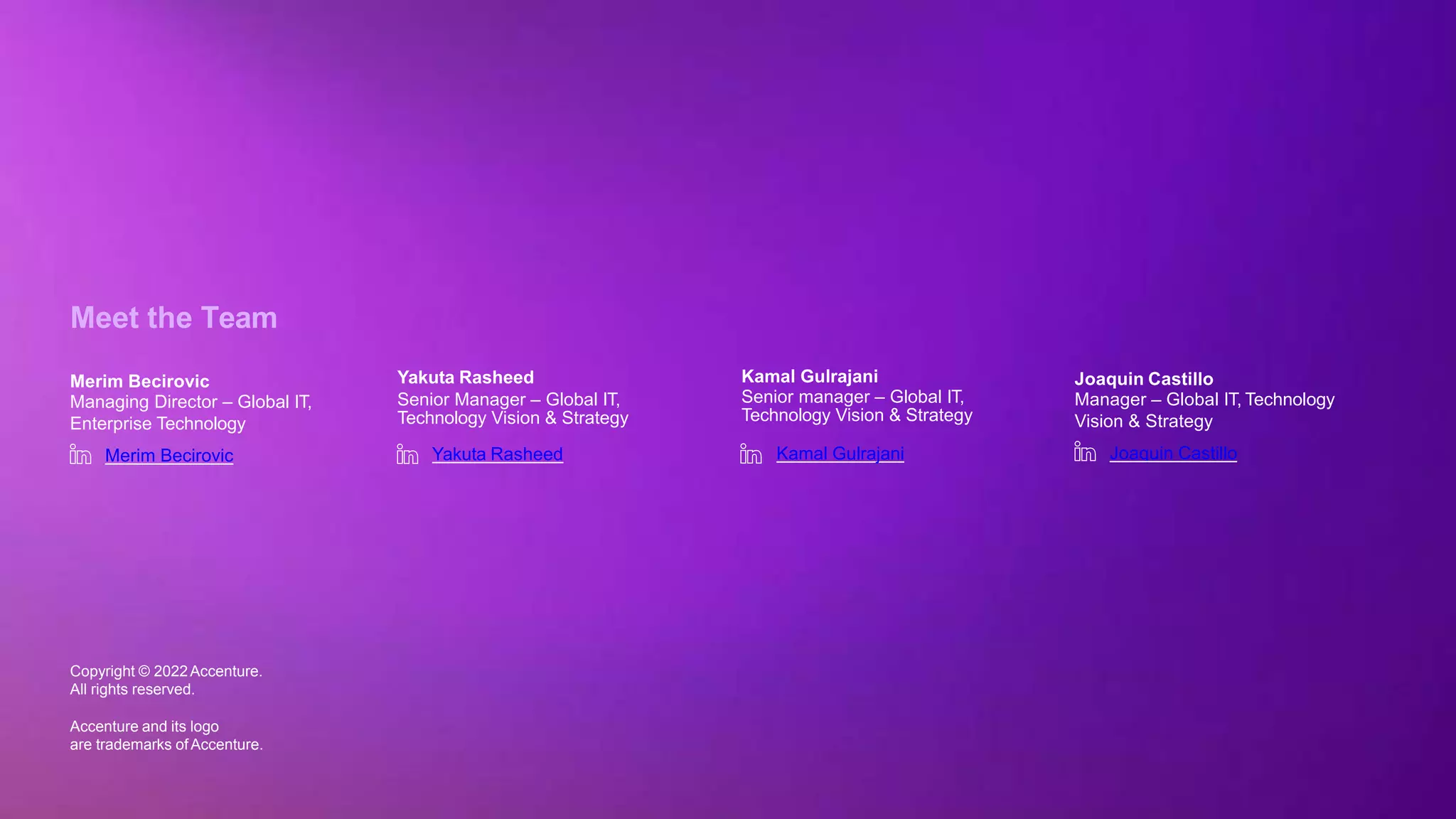Click Senior Manager – Global IT title text
The width and height of the screenshot is (1456, 819).
coord(508,400)
